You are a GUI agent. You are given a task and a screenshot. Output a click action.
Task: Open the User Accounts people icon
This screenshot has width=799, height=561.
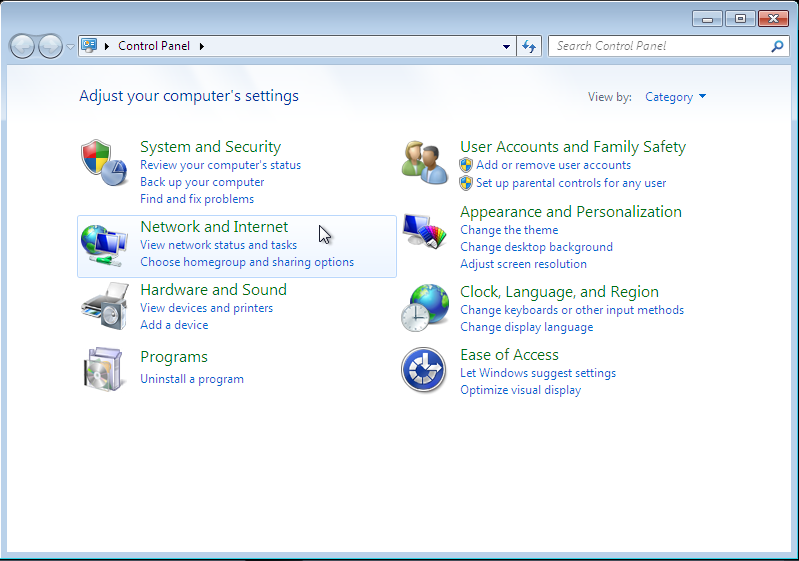click(x=424, y=163)
